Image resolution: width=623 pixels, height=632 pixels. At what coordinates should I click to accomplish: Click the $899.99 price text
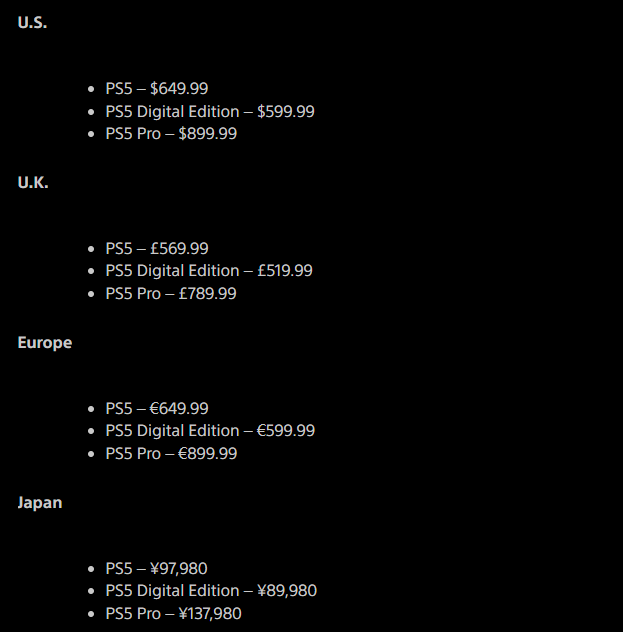(x=208, y=134)
